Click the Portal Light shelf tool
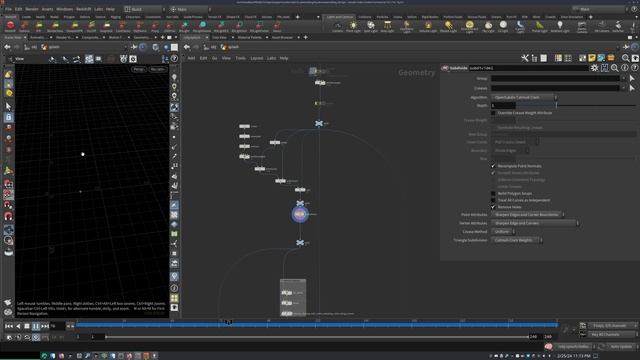The width and height of the screenshot is (640, 360). click(540, 27)
